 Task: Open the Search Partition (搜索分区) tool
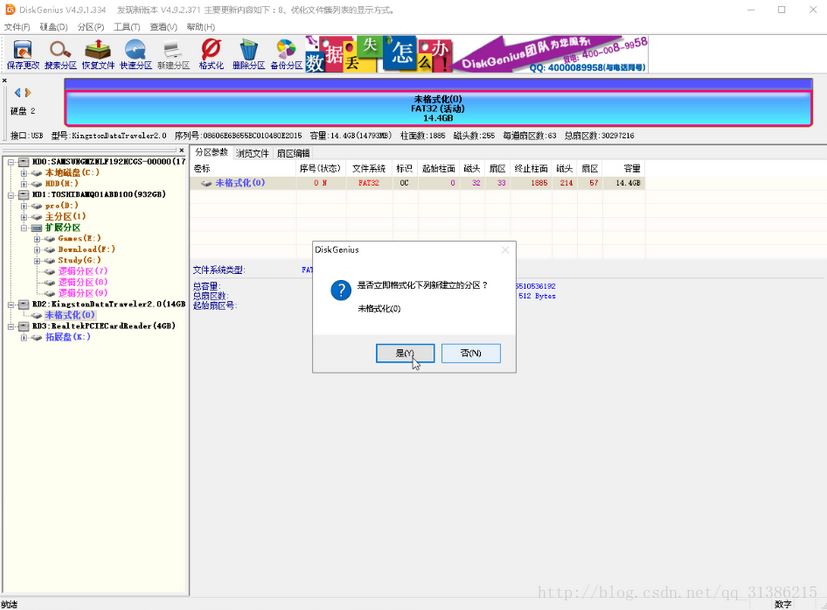(60, 54)
